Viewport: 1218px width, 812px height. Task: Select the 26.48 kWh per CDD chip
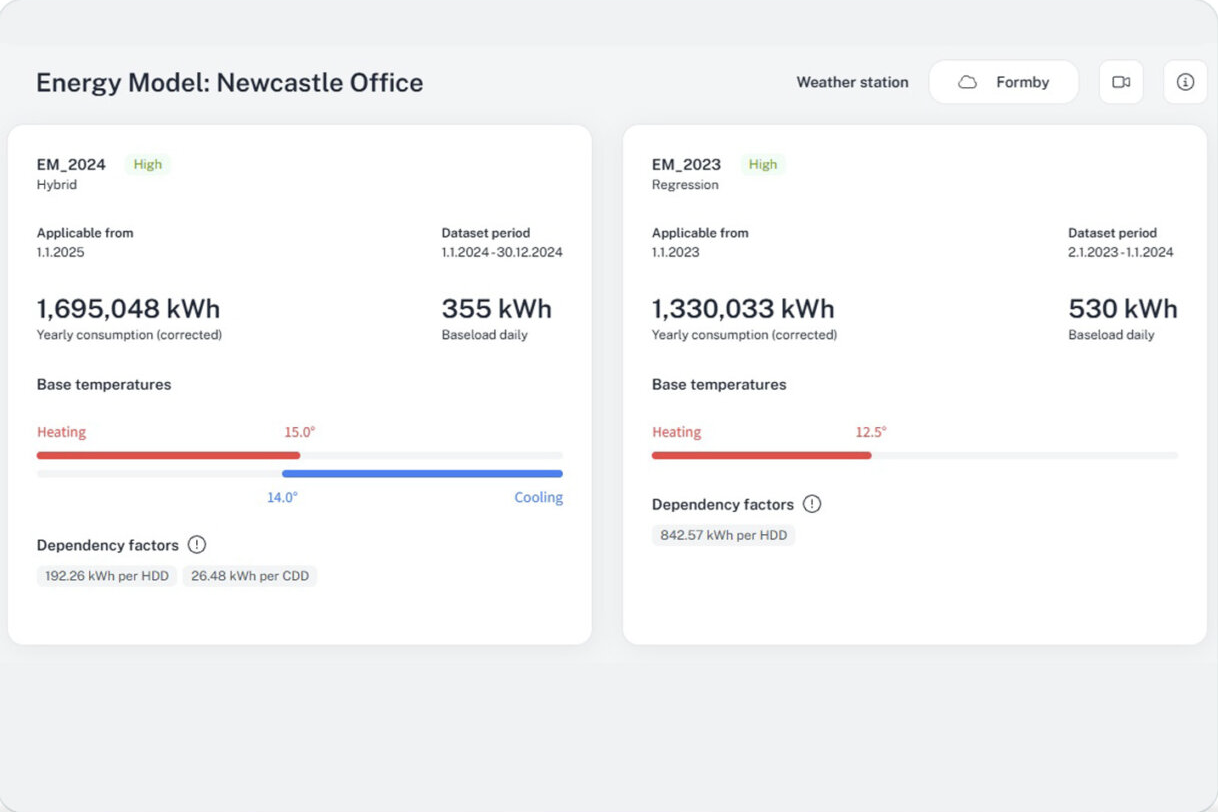(x=249, y=576)
